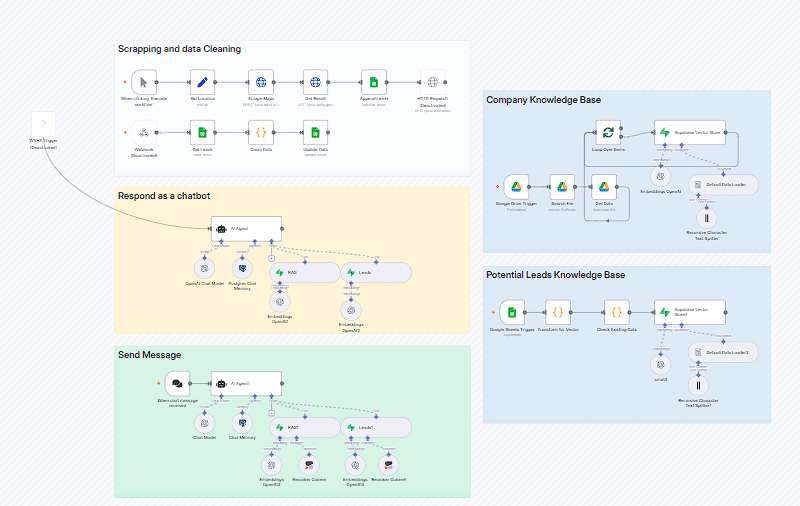This screenshot has height=506, width=800.
Task: Click the Google Drive Trigger node
Action: point(517,186)
